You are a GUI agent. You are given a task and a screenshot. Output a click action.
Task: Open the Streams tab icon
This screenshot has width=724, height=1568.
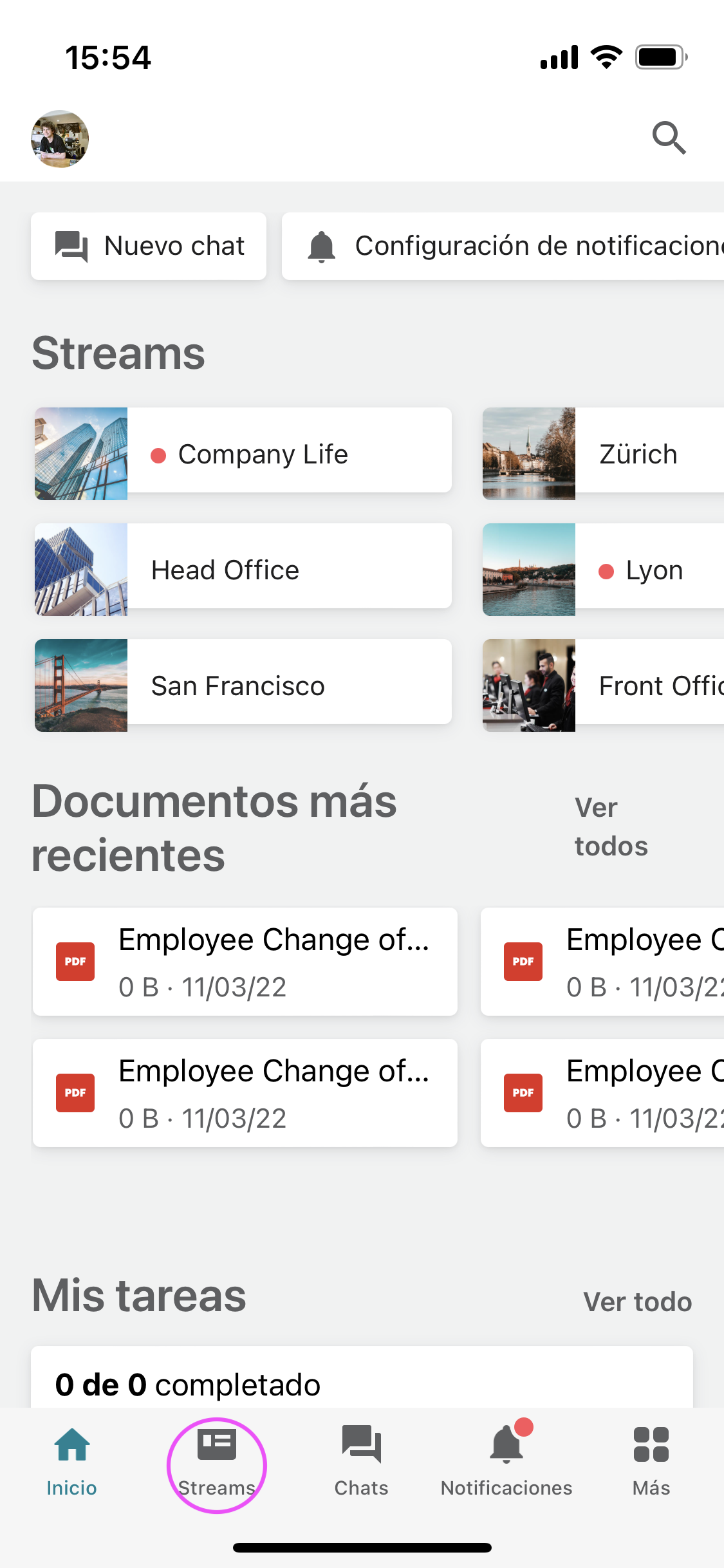pyautogui.click(x=216, y=1446)
